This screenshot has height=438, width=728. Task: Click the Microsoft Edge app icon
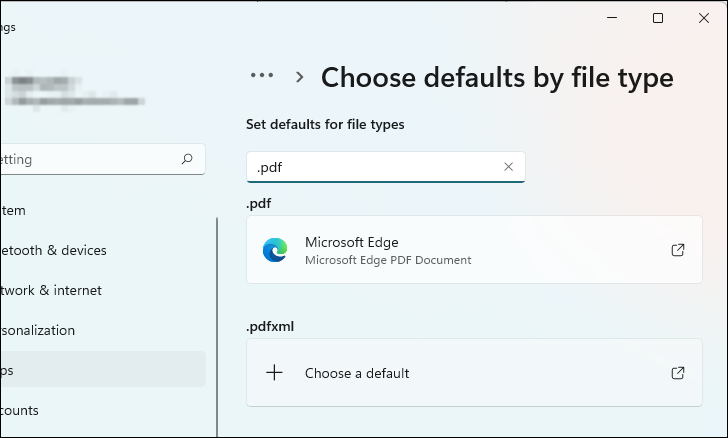pos(274,250)
